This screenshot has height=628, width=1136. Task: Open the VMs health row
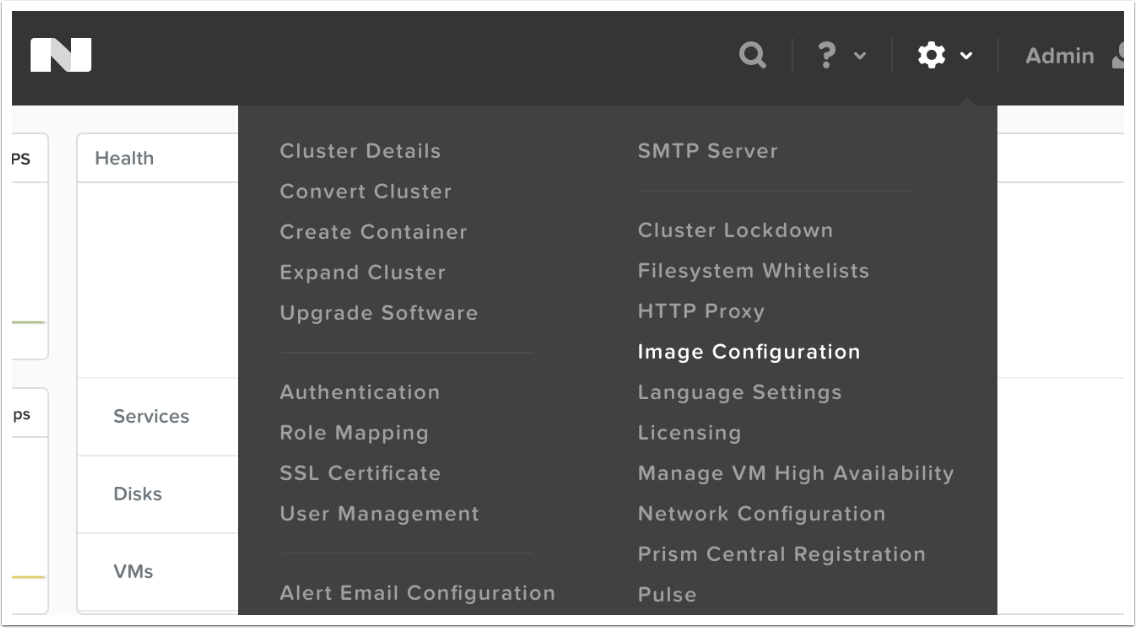point(133,572)
